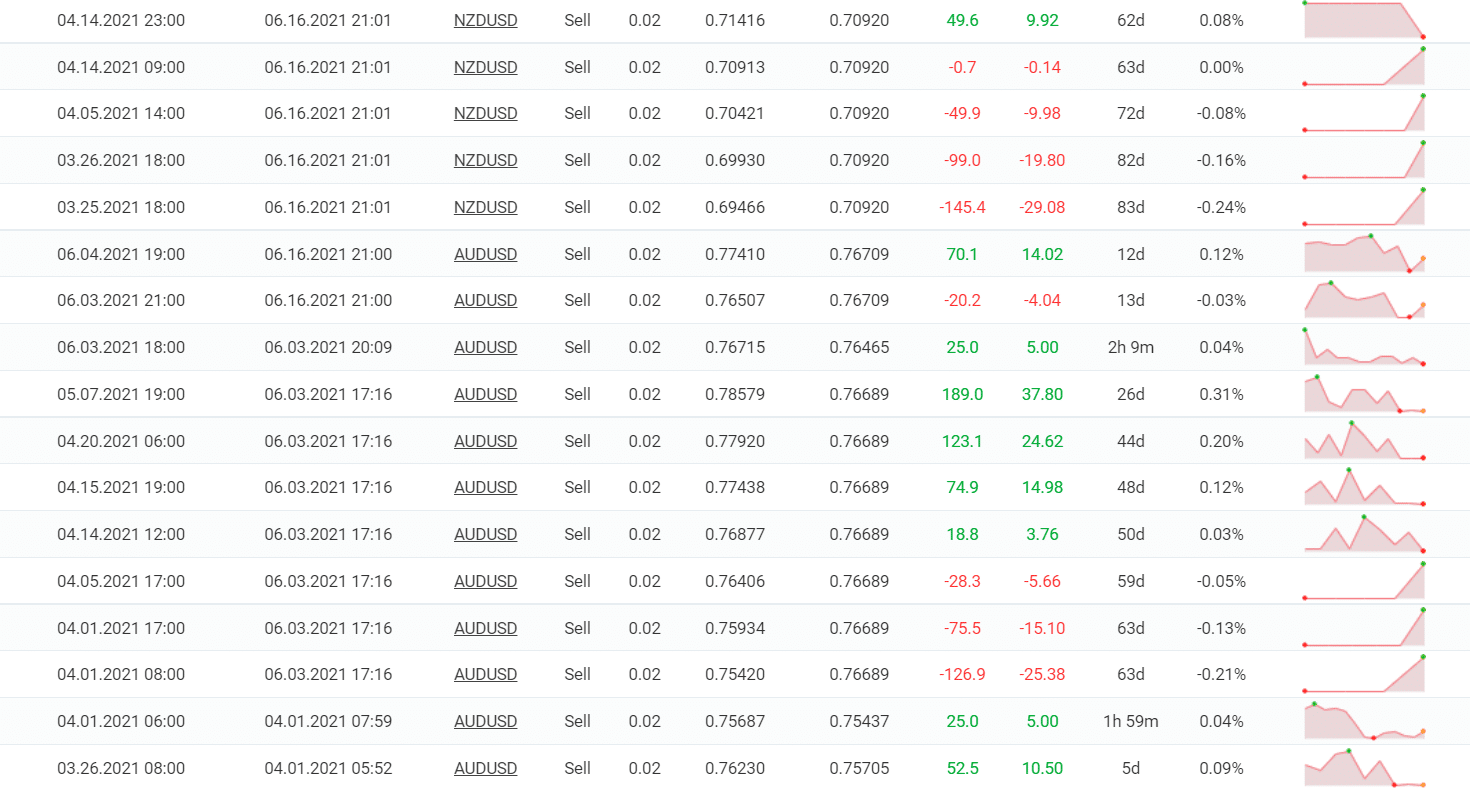This screenshot has width=1470, height=788.
Task: View the sparkline chart for the 0.76715 AUDUSD trade
Action: pos(1364,346)
